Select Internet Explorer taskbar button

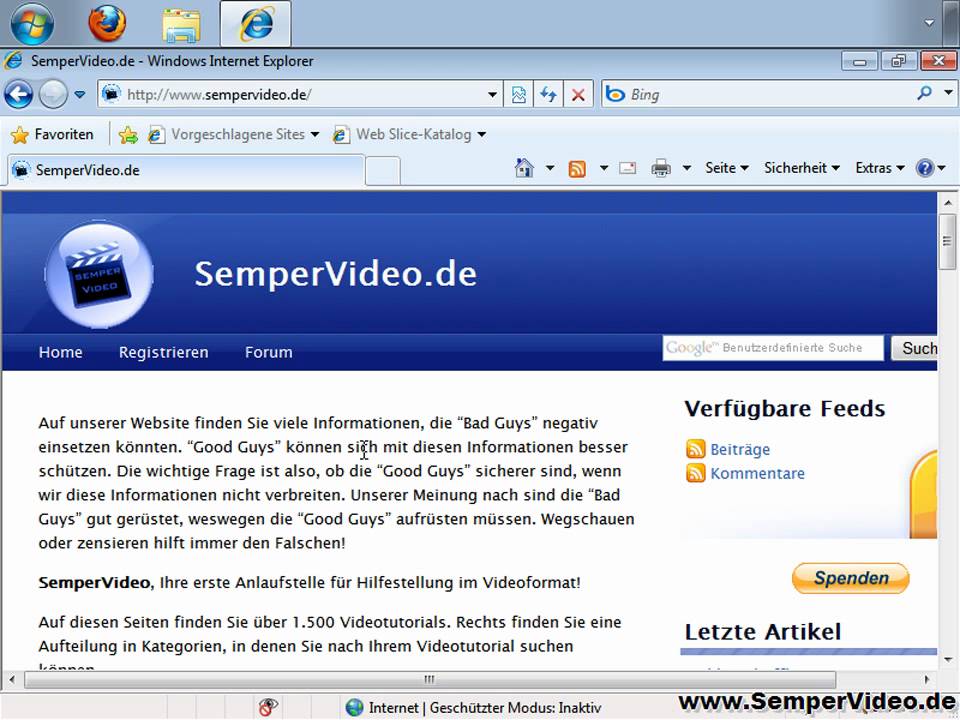tap(255, 23)
